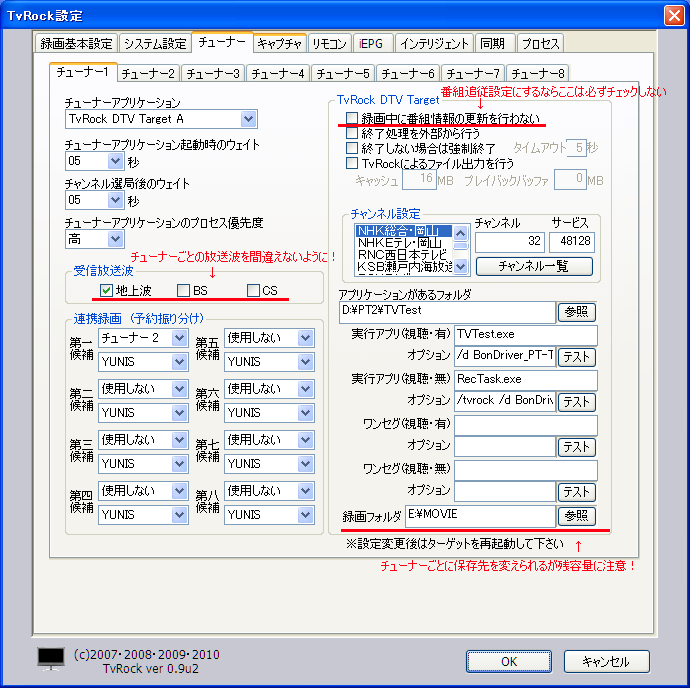Toggle the CS broadcast checkbox
The image size is (690, 688).
(253, 290)
